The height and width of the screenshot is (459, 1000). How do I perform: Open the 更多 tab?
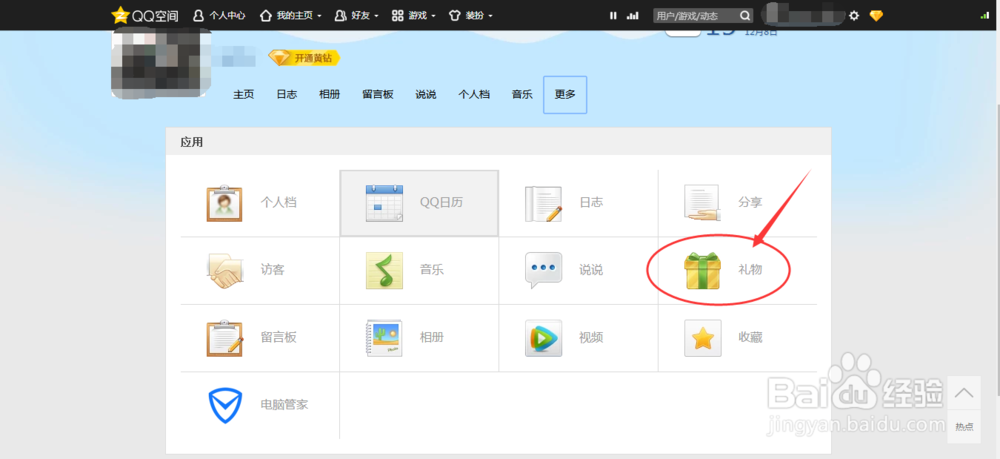(565, 94)
